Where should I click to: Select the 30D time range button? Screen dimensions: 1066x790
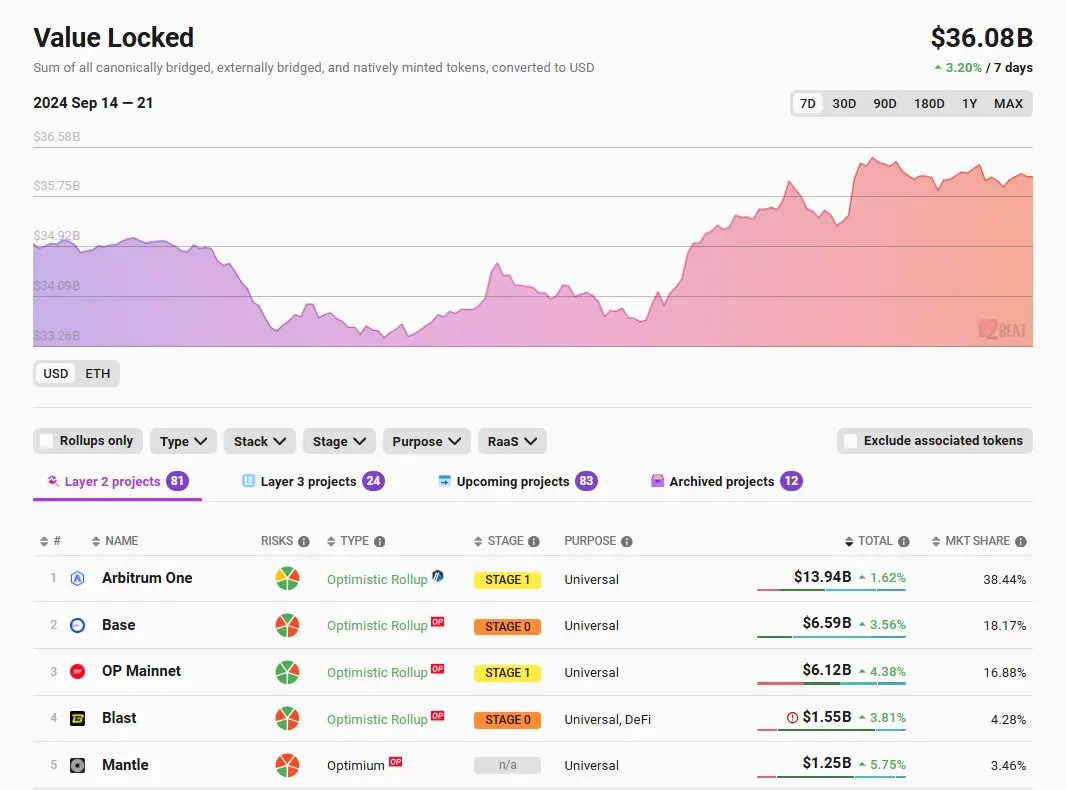click(844, 104)
